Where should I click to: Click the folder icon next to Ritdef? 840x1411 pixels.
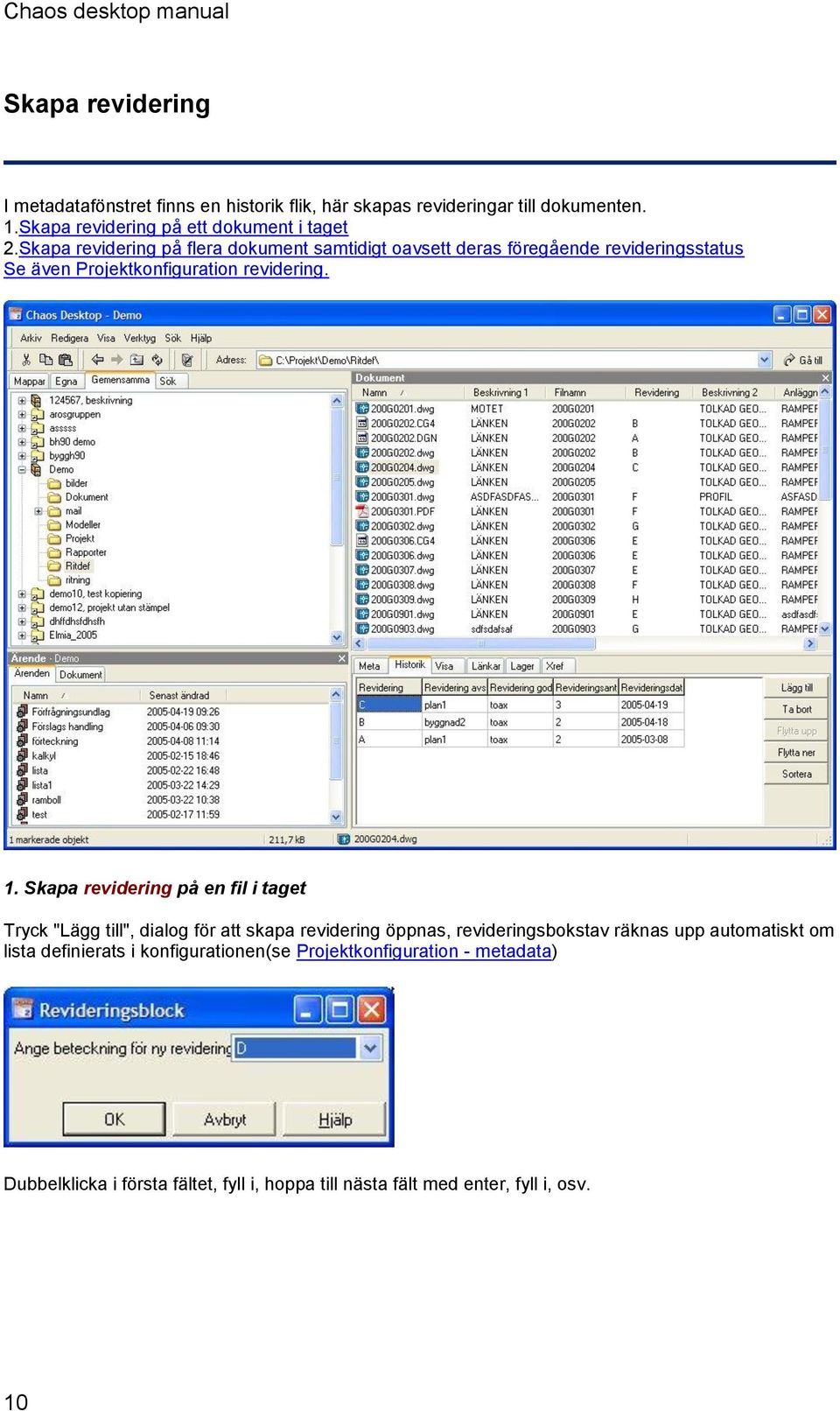[x=54, y=566]
